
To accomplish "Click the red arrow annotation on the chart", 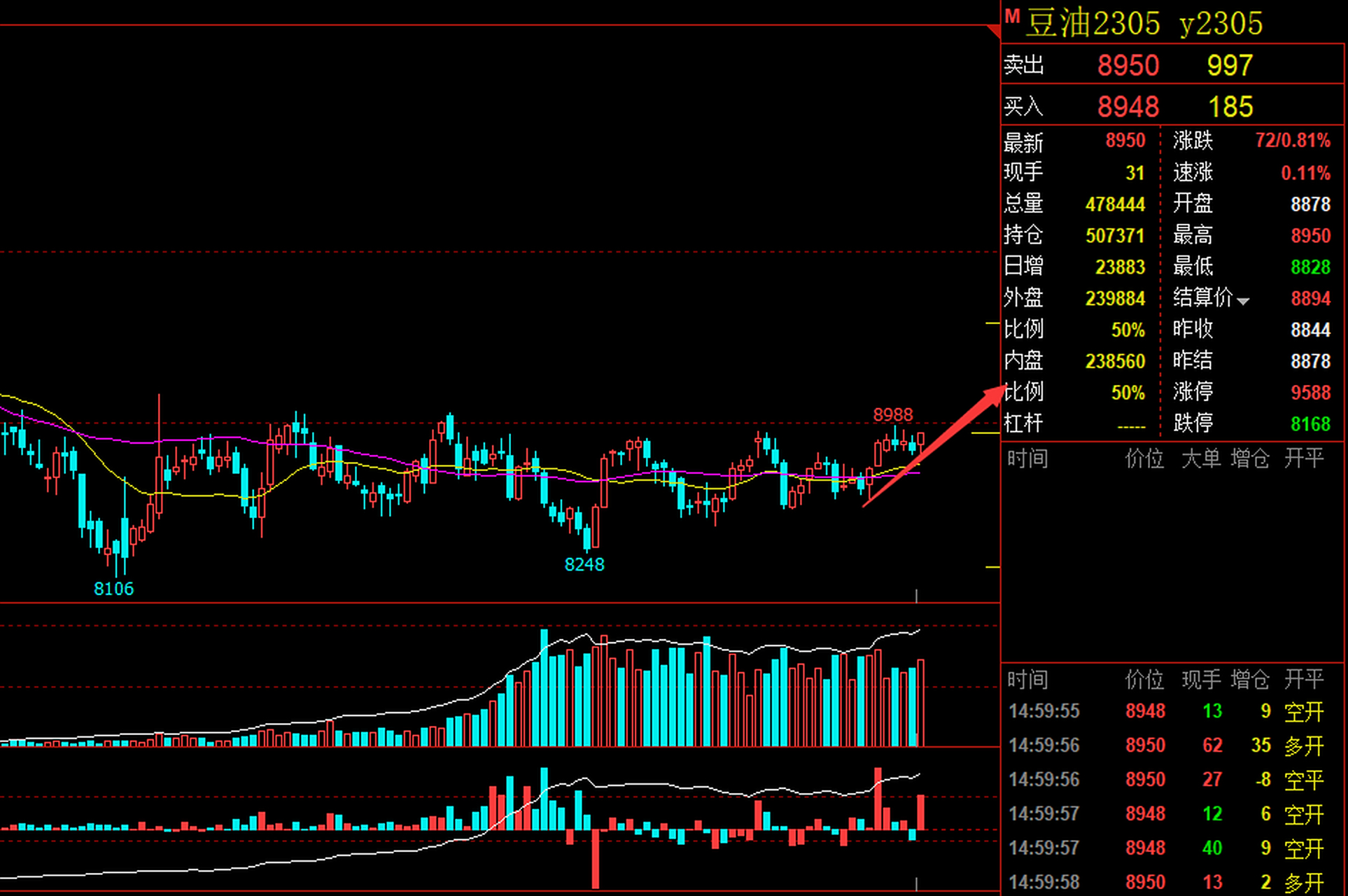I will tap(934, 447).
